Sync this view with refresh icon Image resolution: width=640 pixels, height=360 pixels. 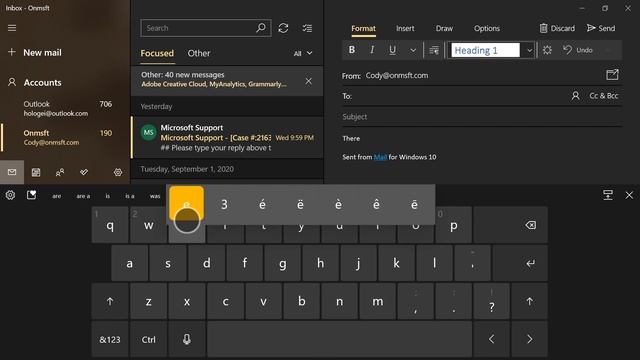coord(283,28)
